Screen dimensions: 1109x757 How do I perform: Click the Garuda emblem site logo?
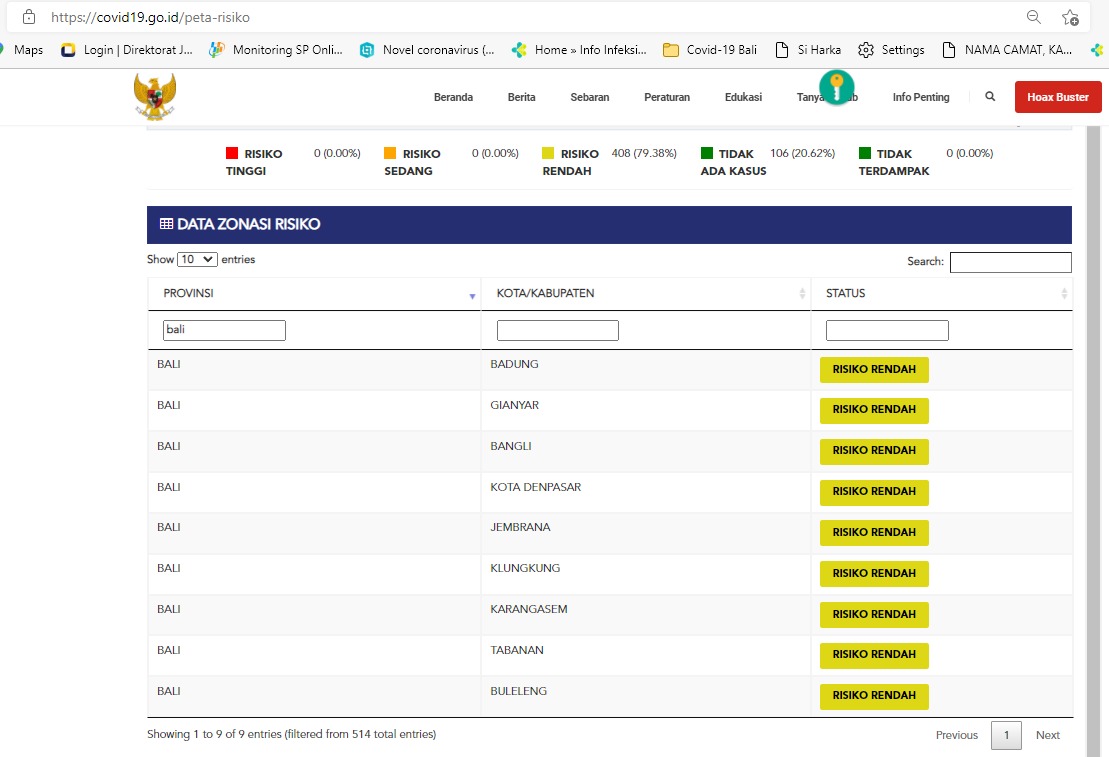coord(155,97)
